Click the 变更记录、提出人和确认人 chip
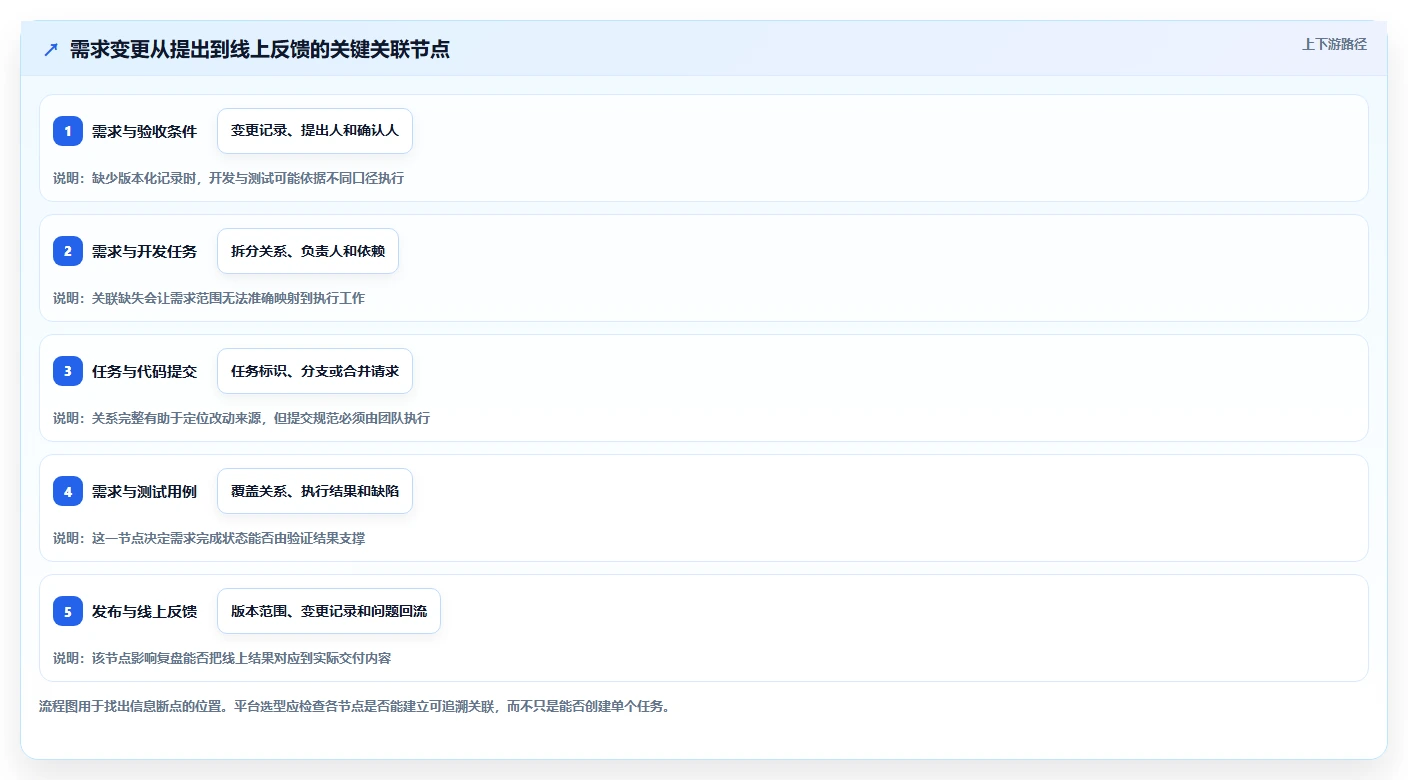1408x780 pixels. 315,131
